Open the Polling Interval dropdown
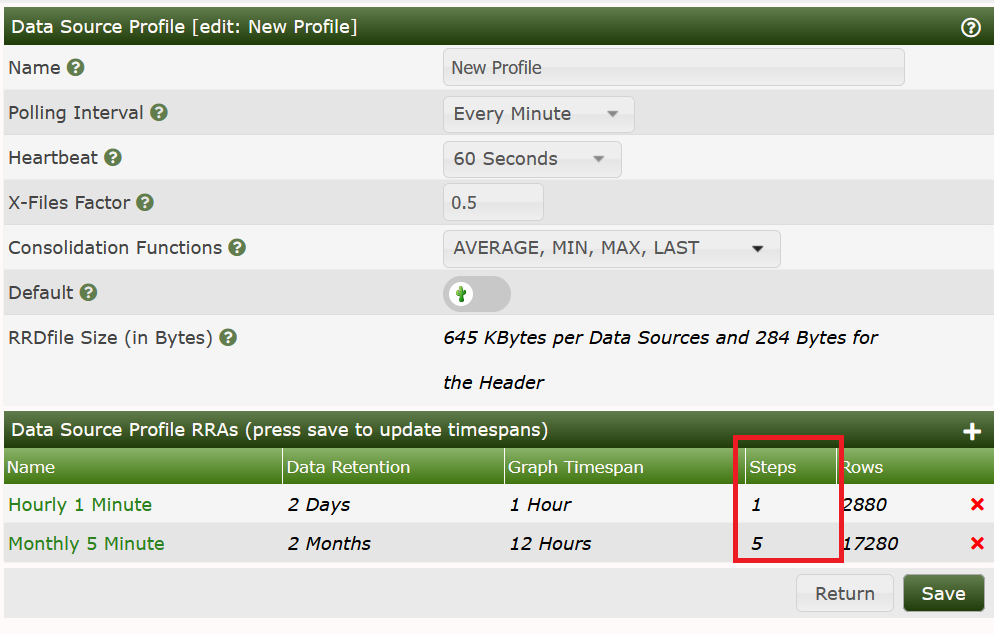Screen dimensions: 994x634 538,113
